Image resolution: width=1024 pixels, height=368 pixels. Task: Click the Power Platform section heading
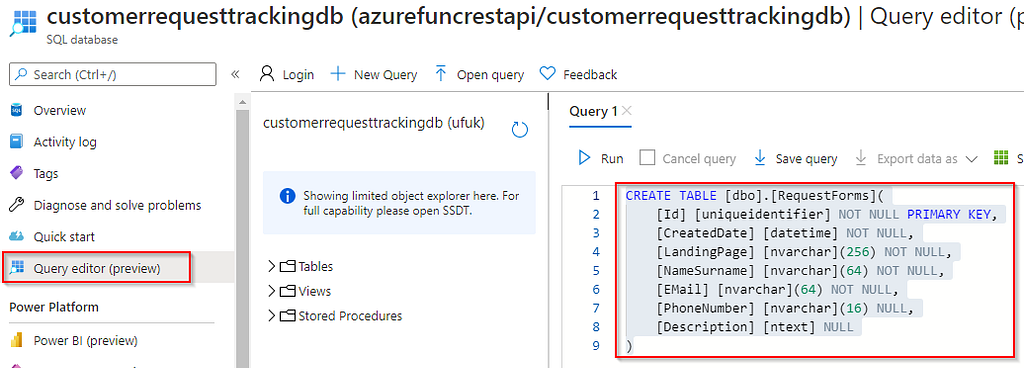(54, 307)
